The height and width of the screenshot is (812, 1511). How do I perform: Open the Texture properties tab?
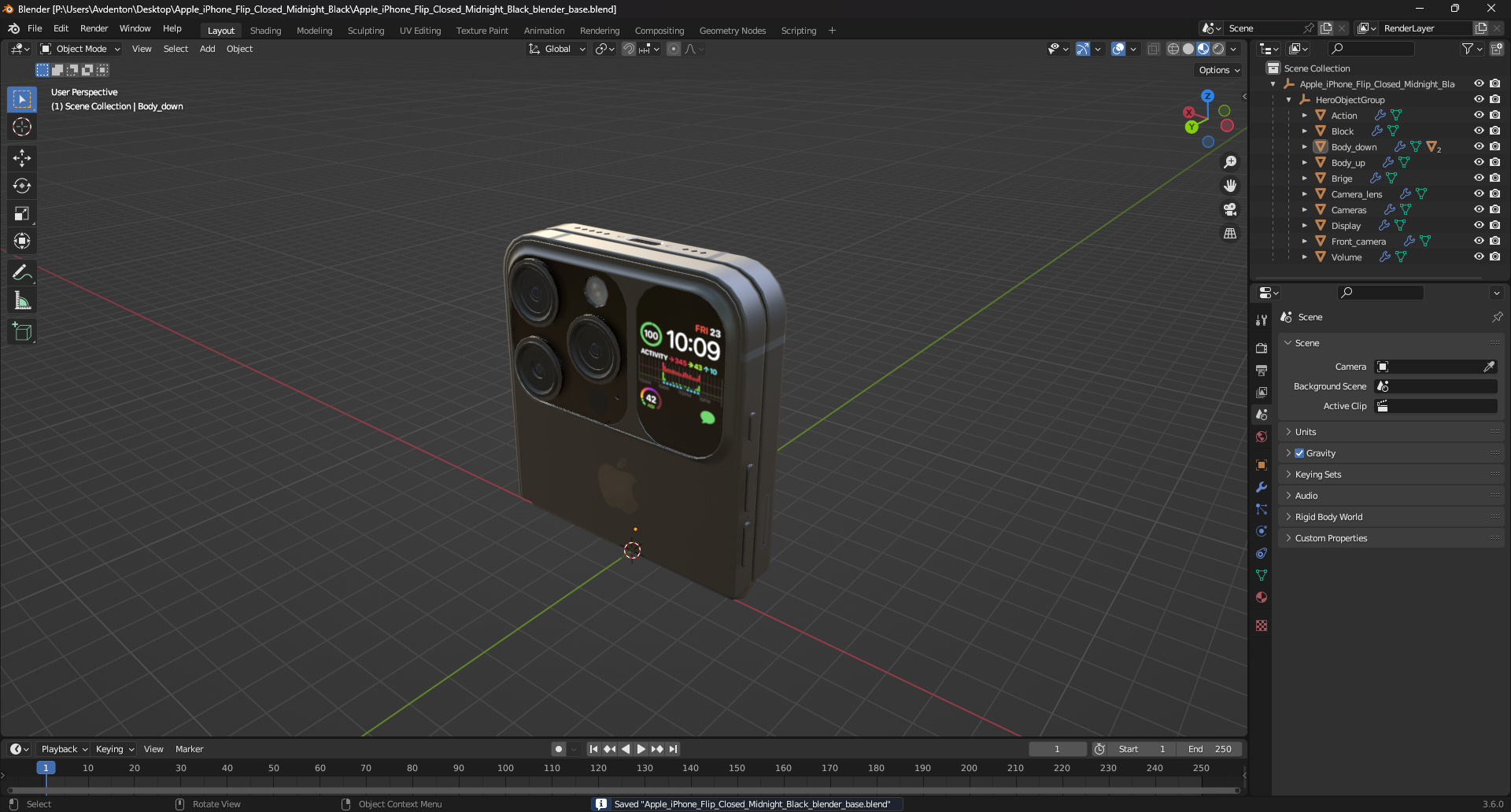tap(1262, 626)
